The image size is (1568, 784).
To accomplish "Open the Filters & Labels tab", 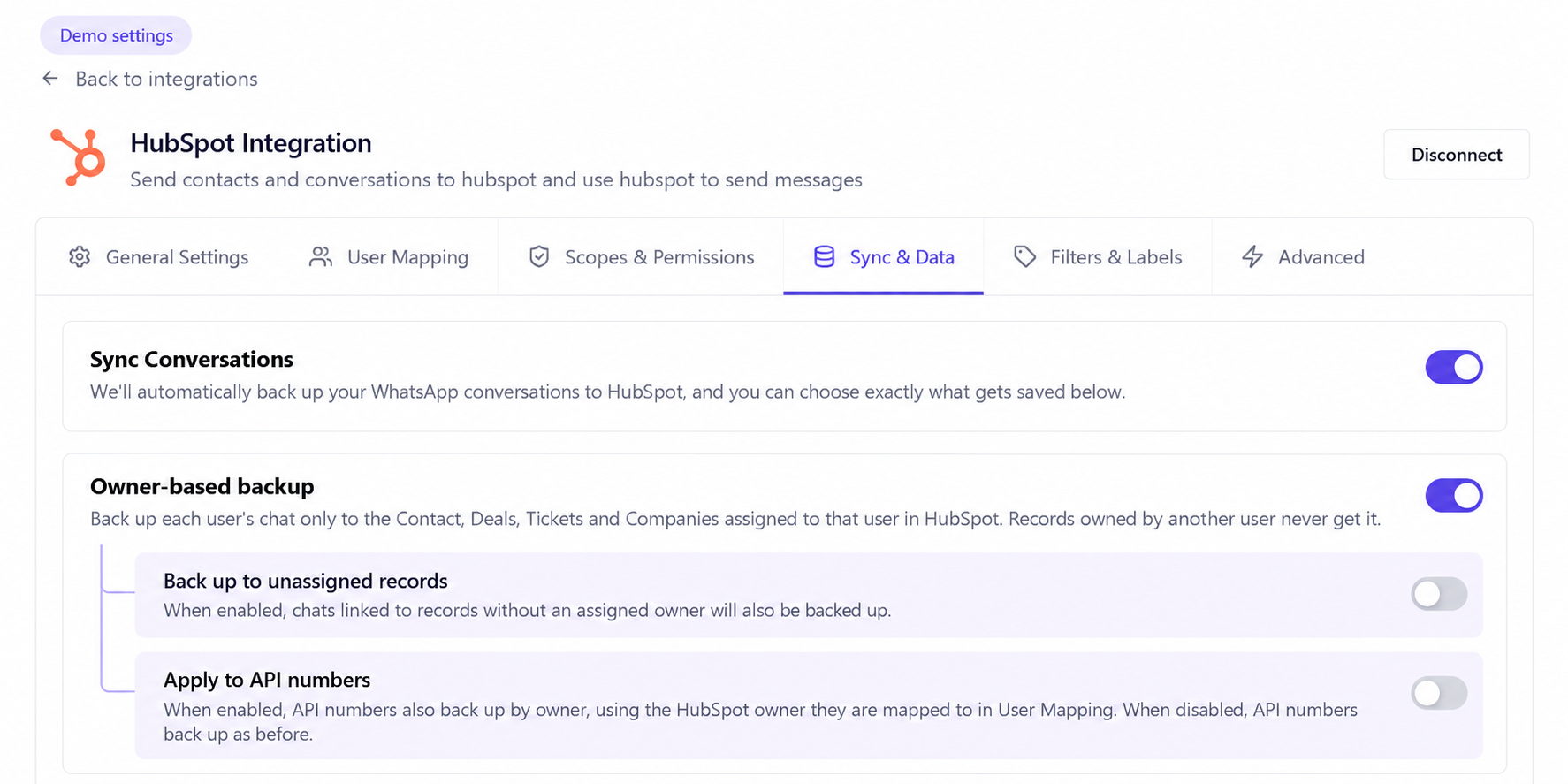I will coord(1098,257).
